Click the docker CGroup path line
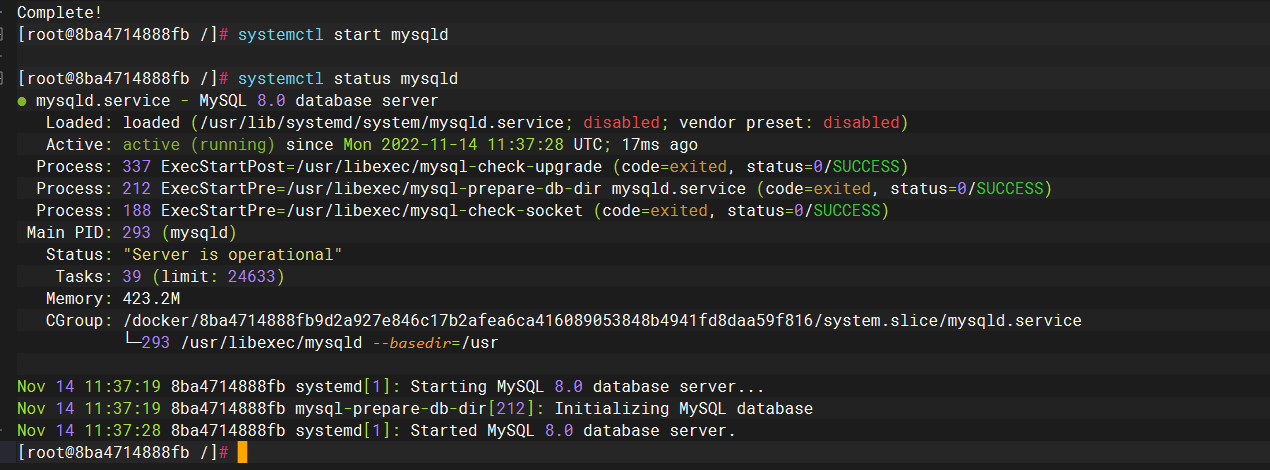 (602, 320)
